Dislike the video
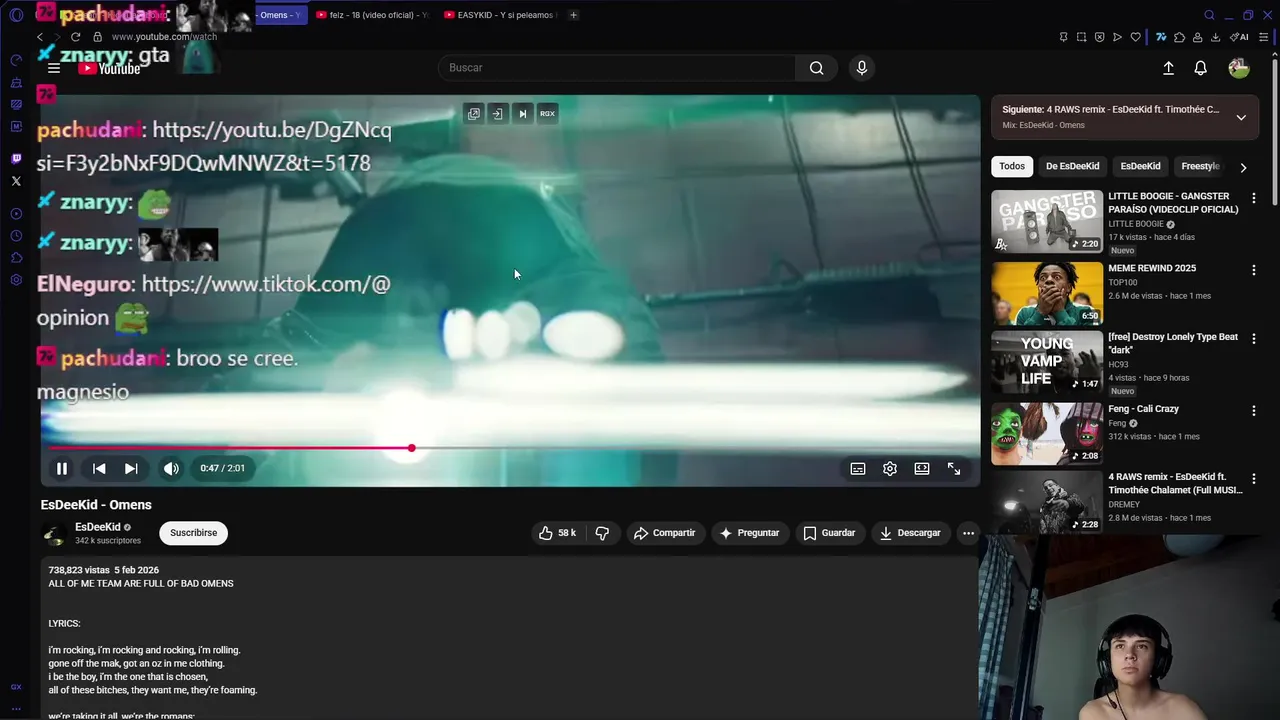1280x720 pixels. (x=602, y=533)
